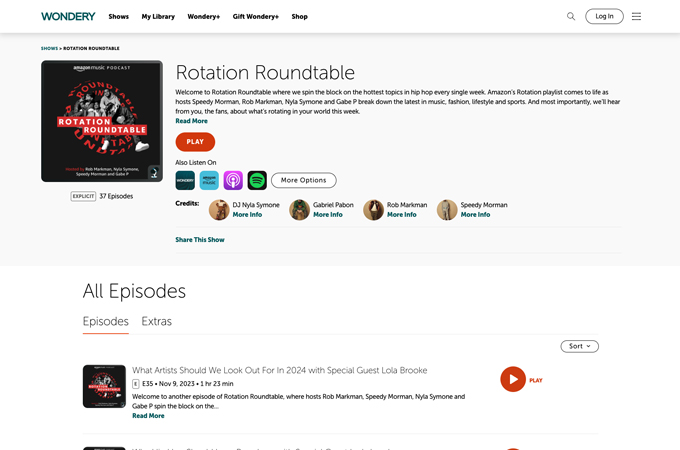Expand the episode description Read More

[x=148, y=416]
